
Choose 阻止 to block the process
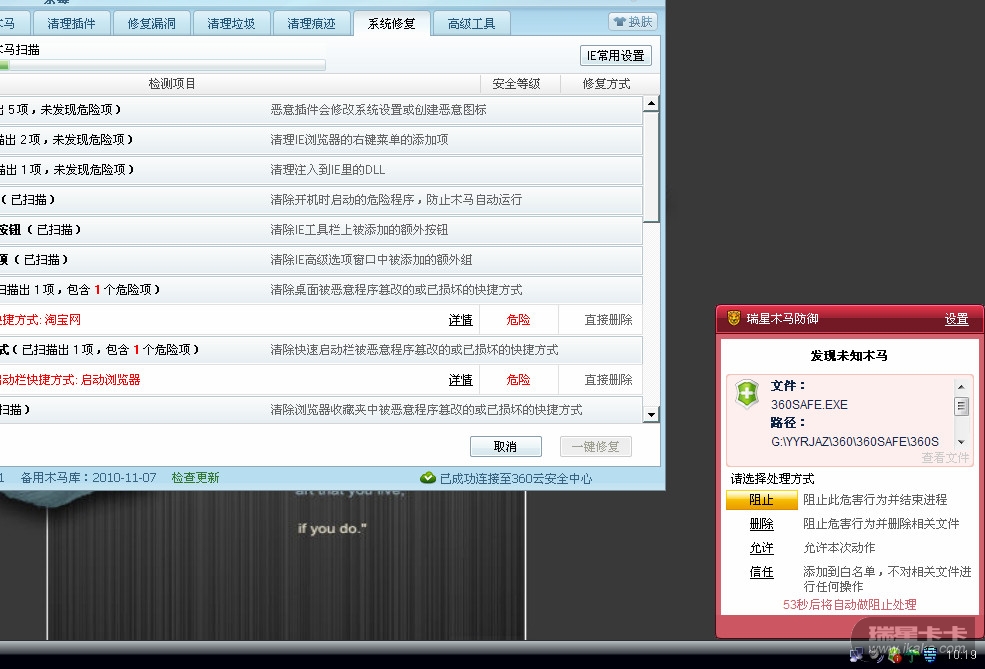click(x=761, y=499)
